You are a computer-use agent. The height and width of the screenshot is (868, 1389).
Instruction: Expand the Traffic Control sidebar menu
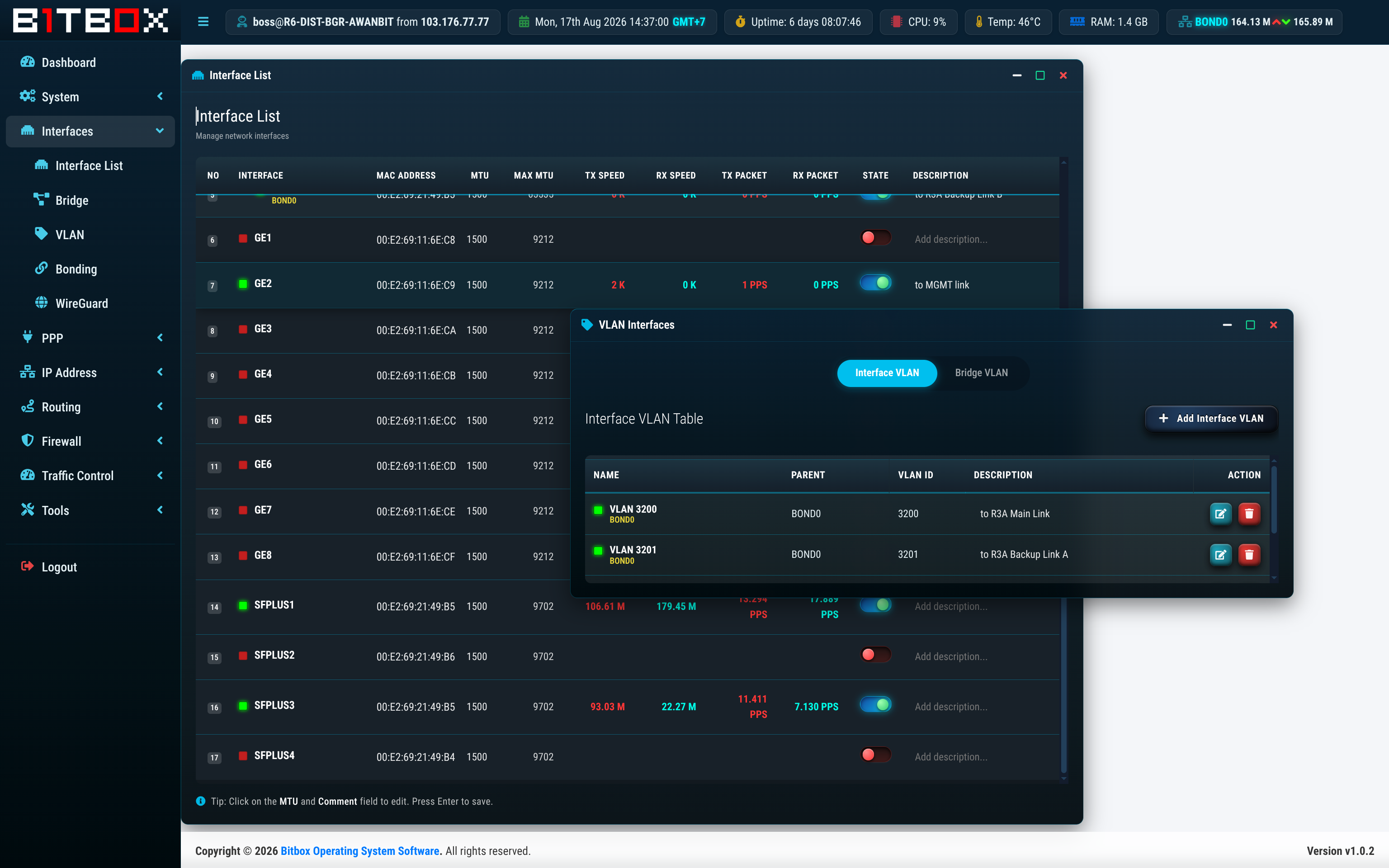click(90, 476)
